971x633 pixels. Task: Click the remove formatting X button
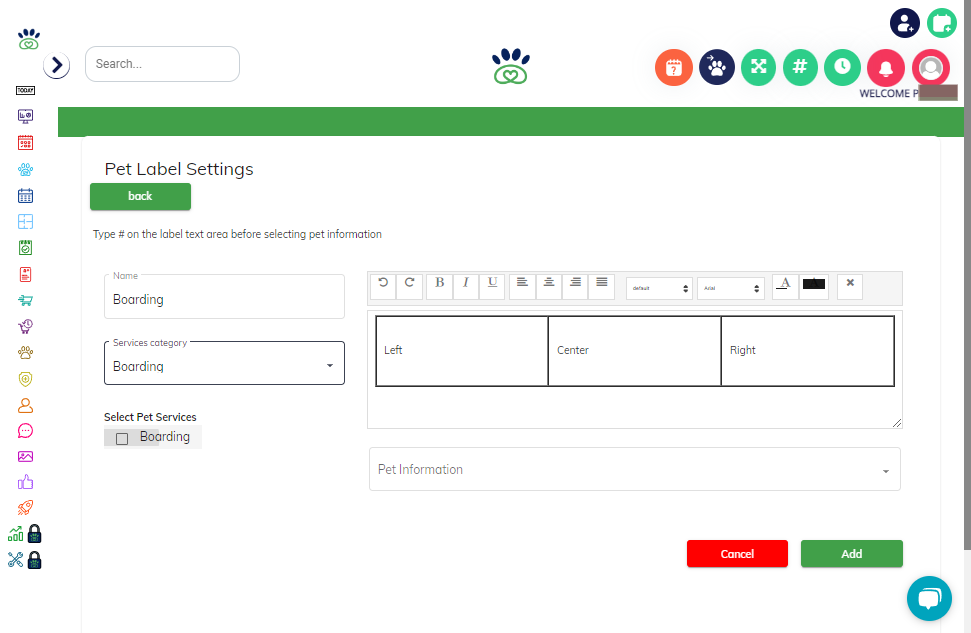pos(850,286)
